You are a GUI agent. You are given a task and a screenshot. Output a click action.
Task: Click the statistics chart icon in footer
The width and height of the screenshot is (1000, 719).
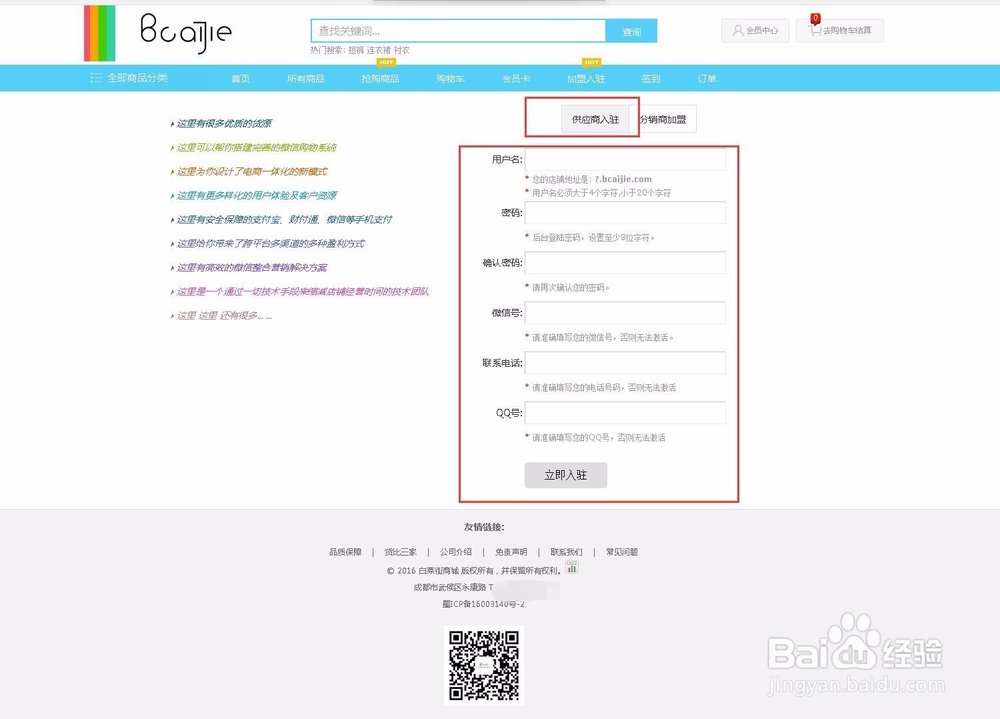tap(571, 567)
